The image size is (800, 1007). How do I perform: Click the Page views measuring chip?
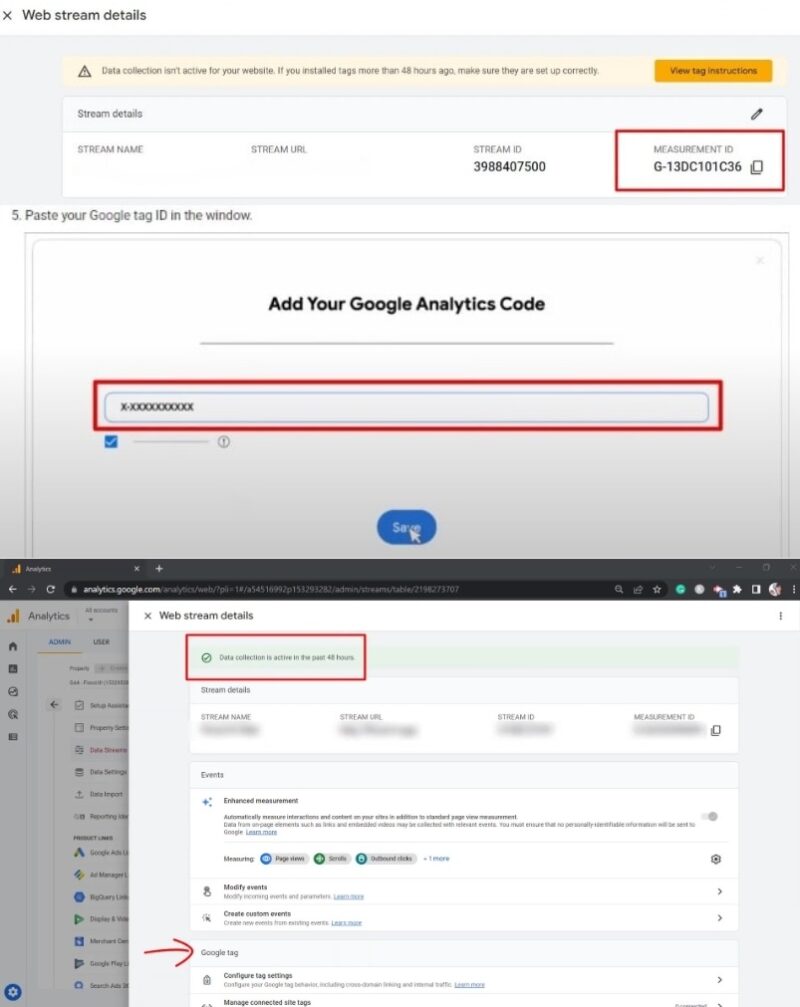tap(283, 859)
